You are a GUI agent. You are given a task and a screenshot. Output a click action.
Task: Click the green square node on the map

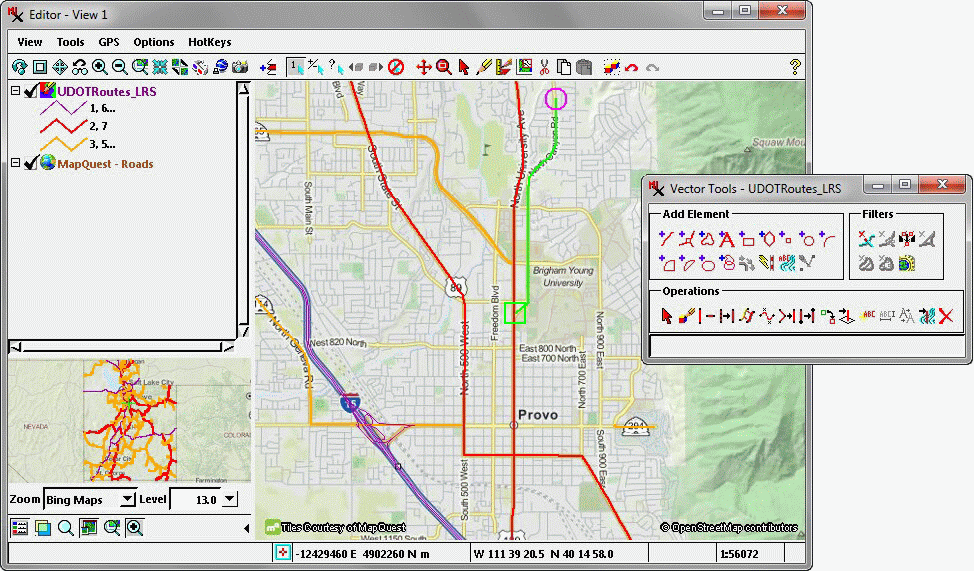(514, 313)
